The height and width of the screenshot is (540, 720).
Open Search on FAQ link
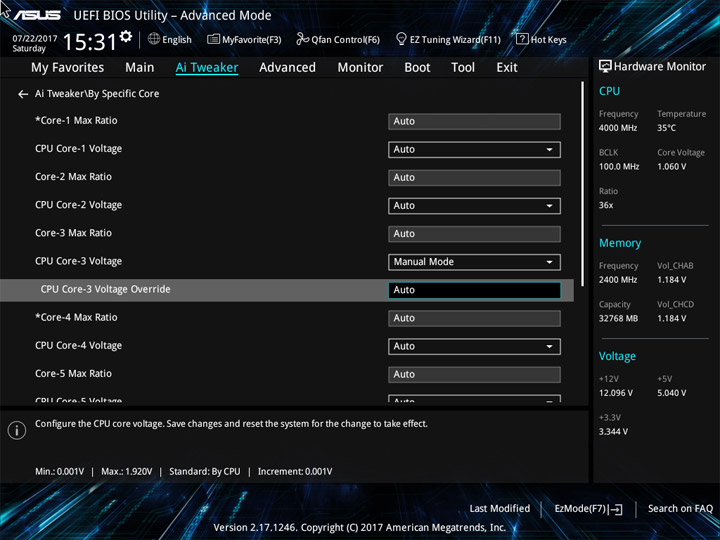[x=680, y=508]
